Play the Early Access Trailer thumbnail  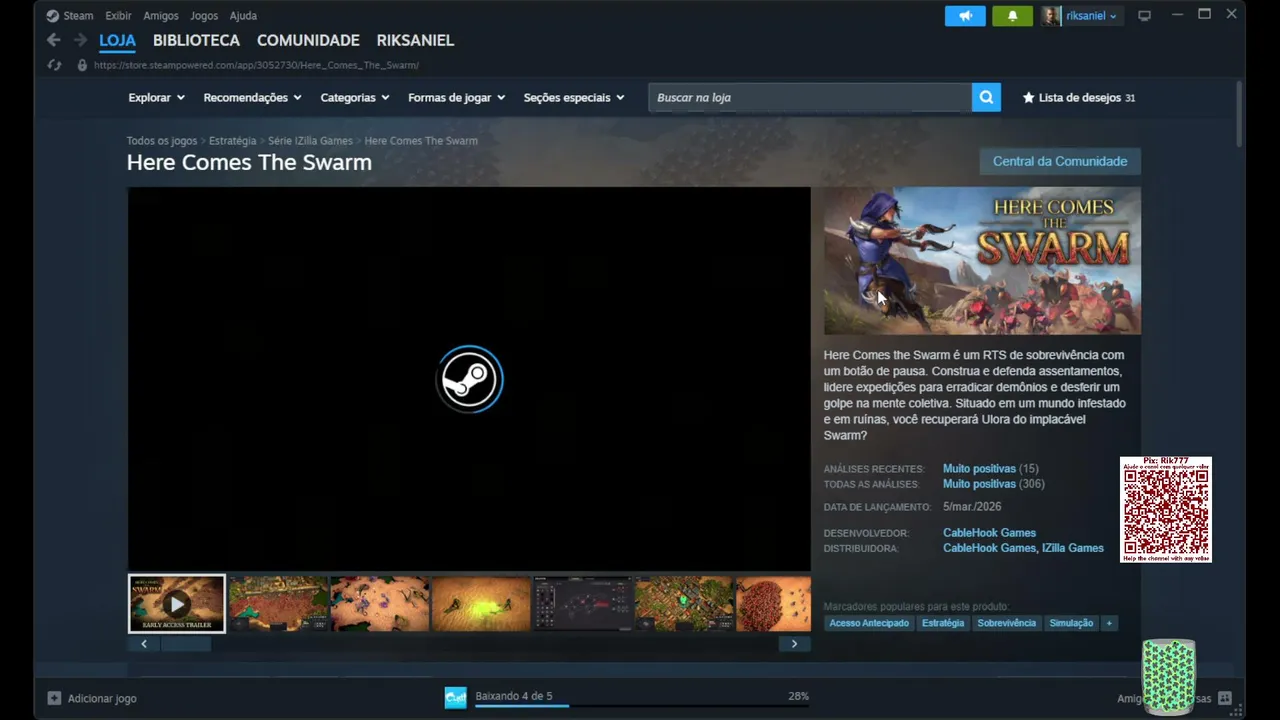177,604
